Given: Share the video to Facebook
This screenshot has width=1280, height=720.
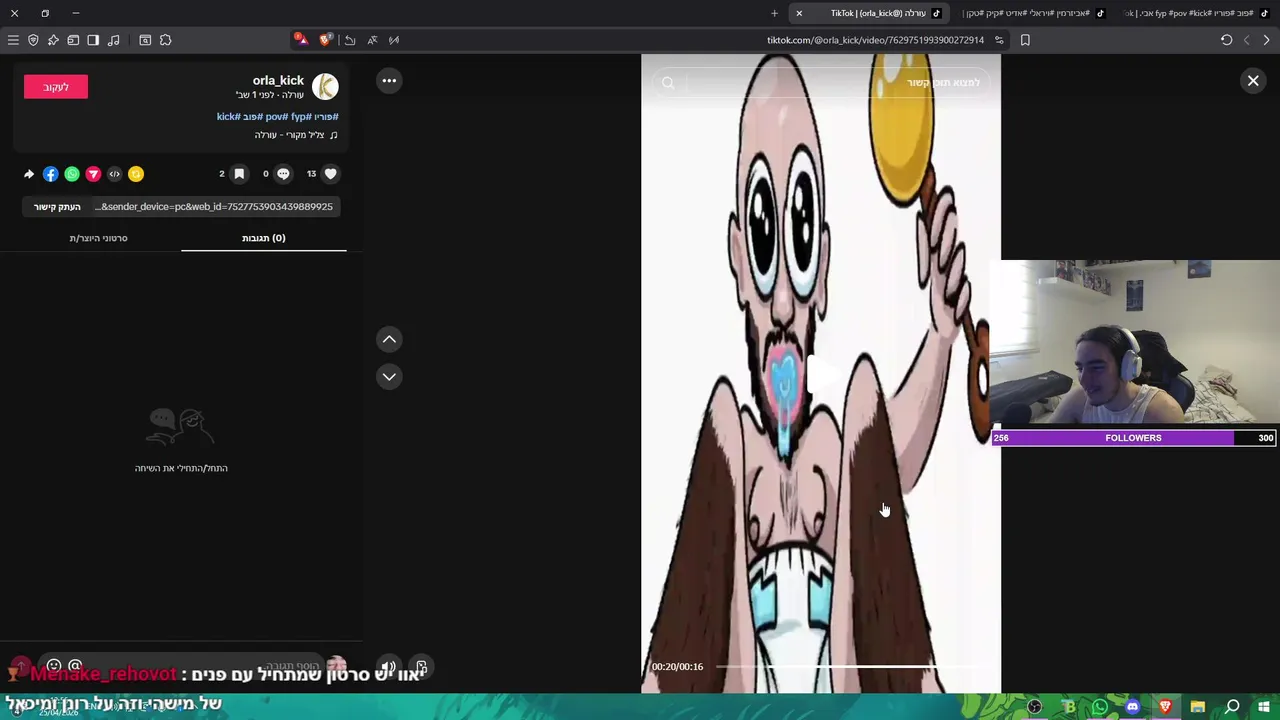Looking at the screenshot, I should click(x=51, y=174).
